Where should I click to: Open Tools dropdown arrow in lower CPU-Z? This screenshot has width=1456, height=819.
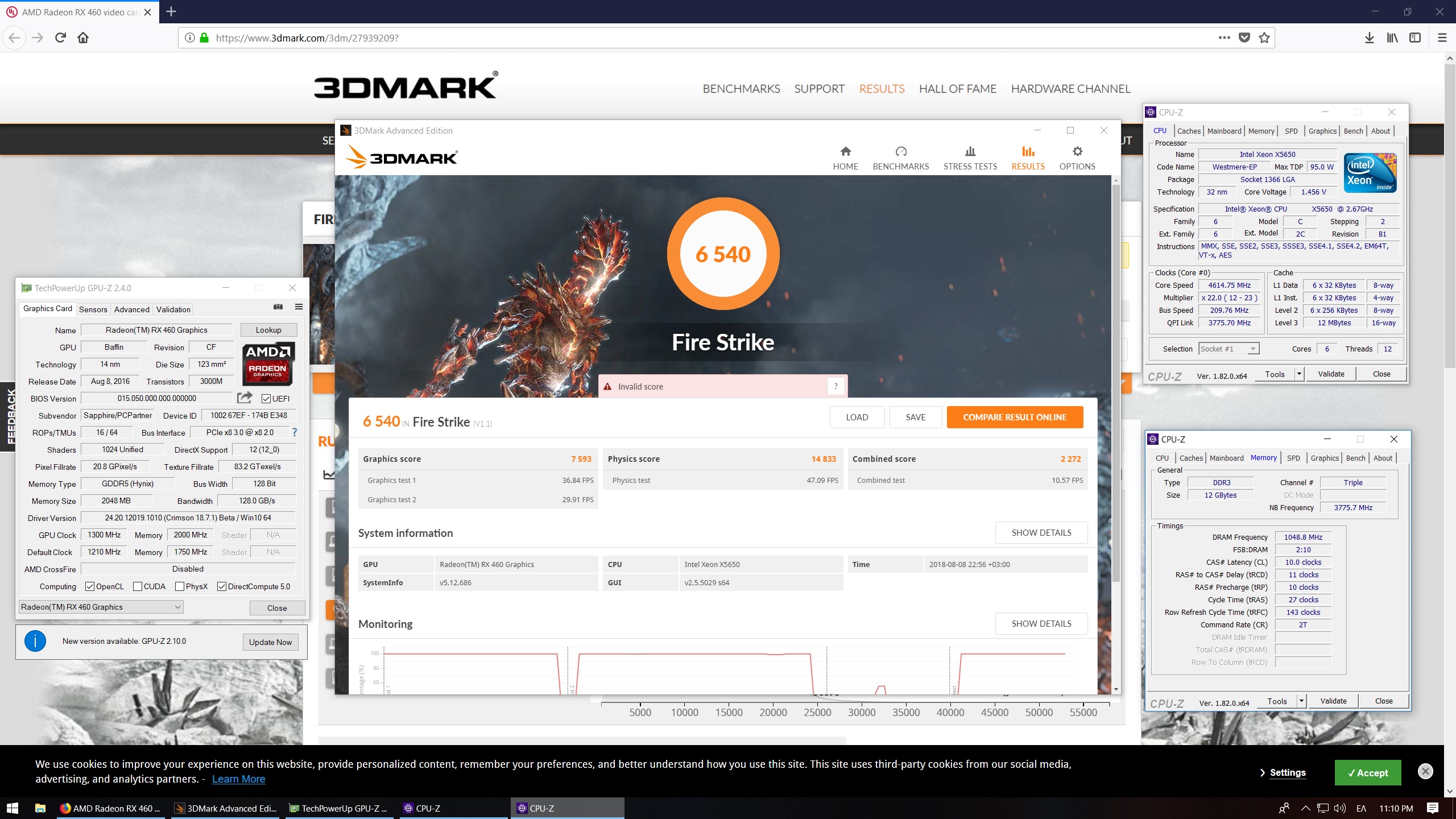click(x=1301, y=701)
